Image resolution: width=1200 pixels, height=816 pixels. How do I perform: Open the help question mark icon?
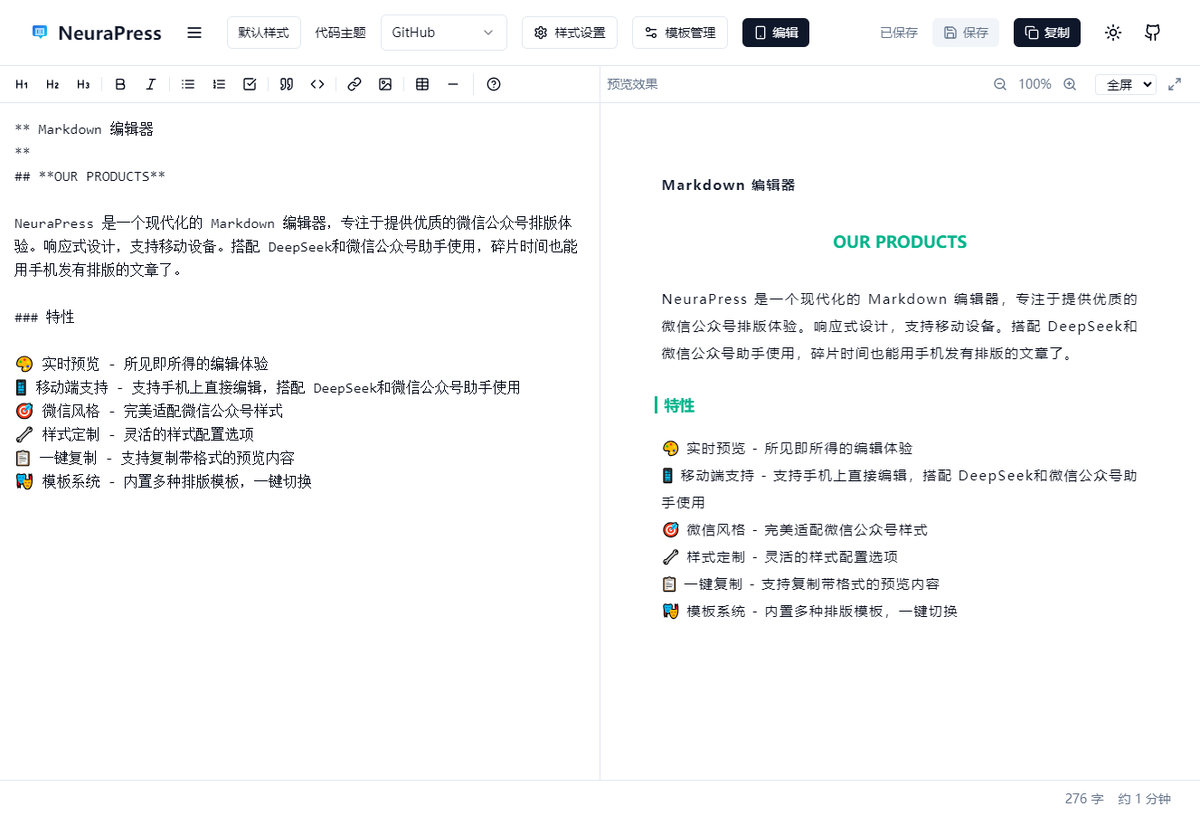(493, 85)
